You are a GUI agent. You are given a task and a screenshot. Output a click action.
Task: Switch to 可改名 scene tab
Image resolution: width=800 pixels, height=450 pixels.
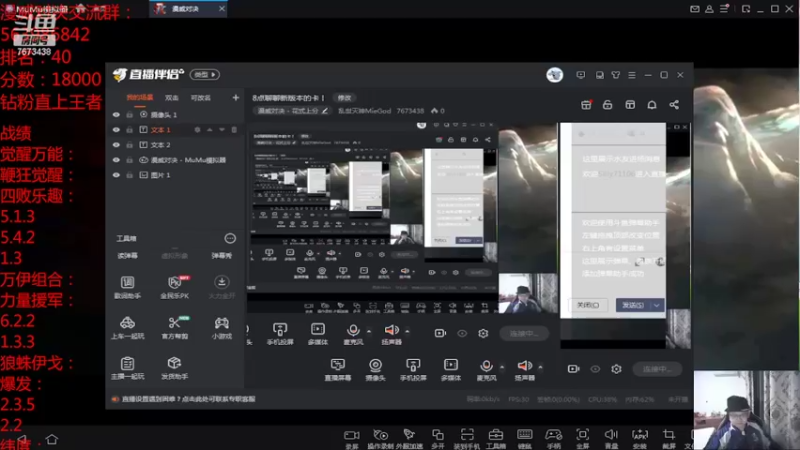pos(201,97)
